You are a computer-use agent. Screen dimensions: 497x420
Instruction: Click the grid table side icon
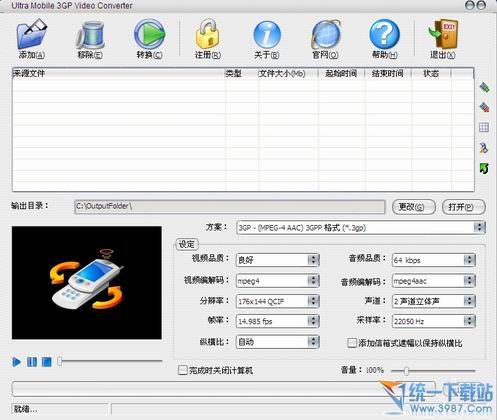pyautogui.click(x=484, y=127)
